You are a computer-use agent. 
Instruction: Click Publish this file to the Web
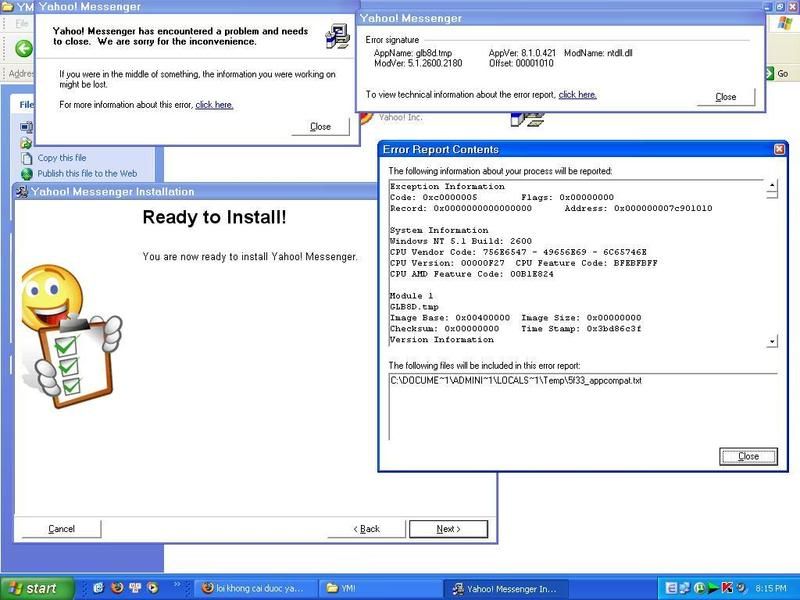click(87, 173)
